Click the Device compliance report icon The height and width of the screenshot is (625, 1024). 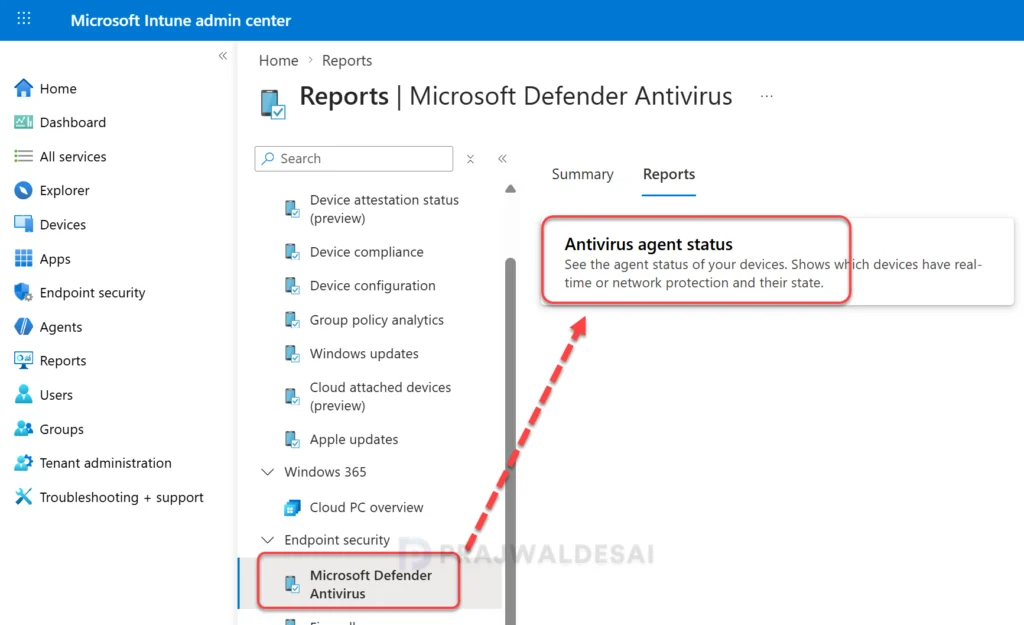(x=293, y=252)
